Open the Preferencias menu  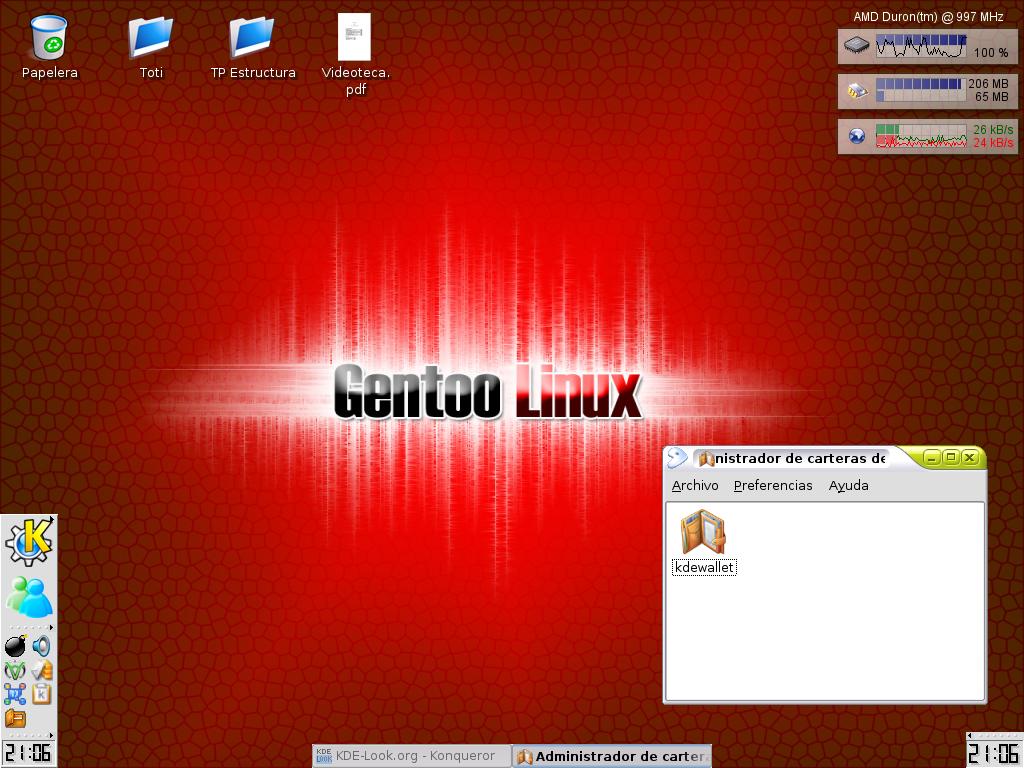coord(773,485)
